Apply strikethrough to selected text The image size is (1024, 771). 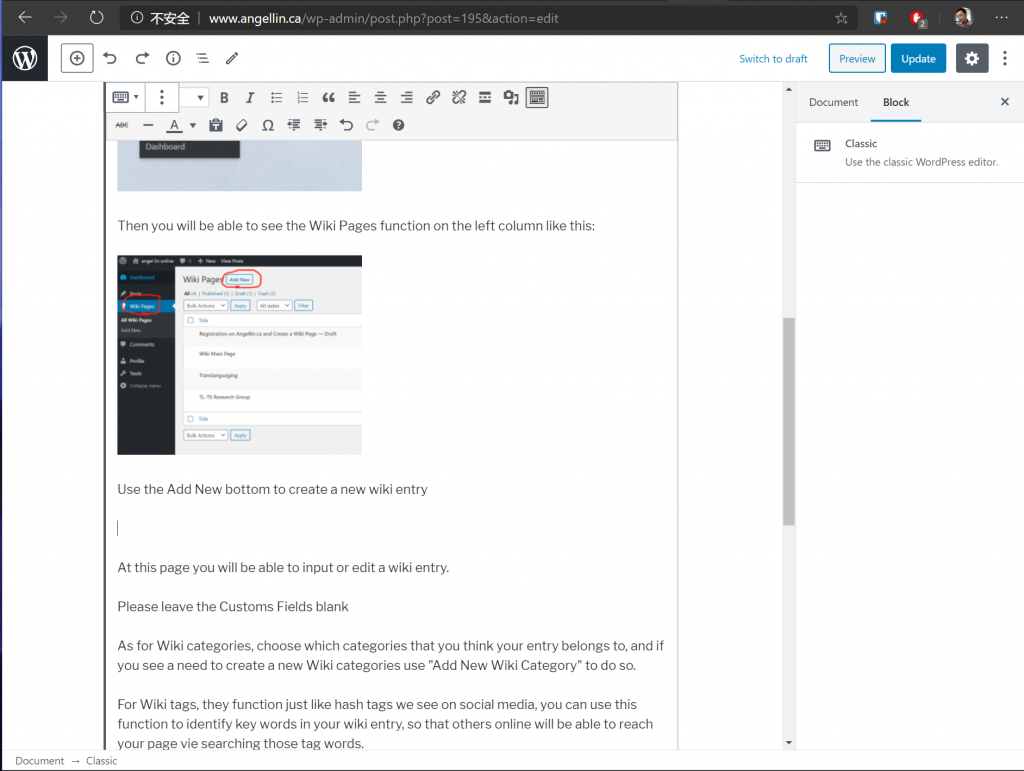click(x=121, y=125)
